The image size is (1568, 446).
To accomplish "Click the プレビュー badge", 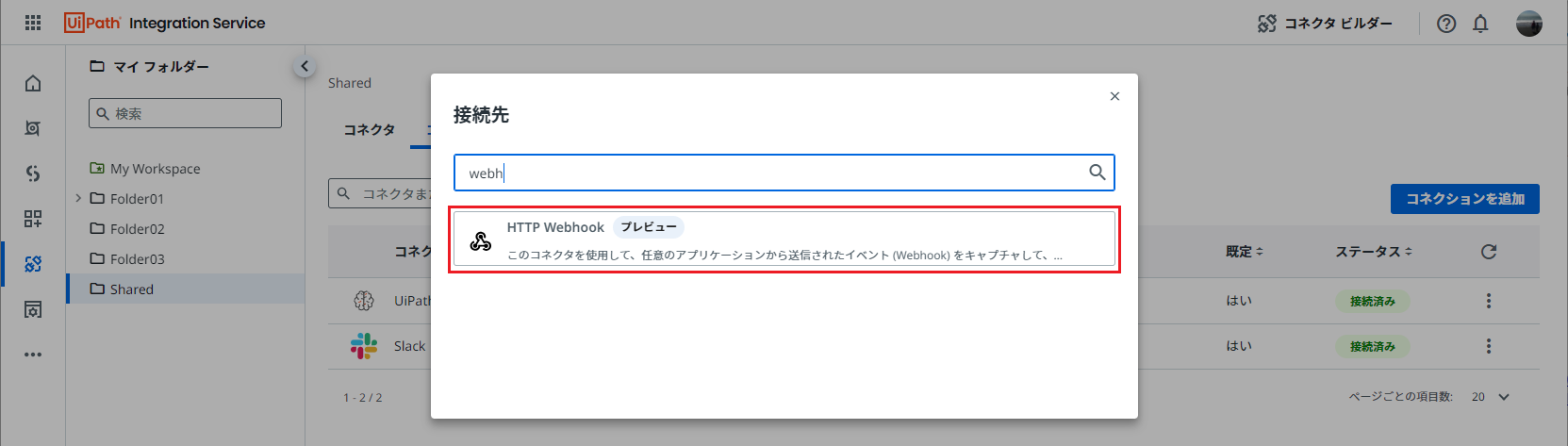I will [649, 227].
